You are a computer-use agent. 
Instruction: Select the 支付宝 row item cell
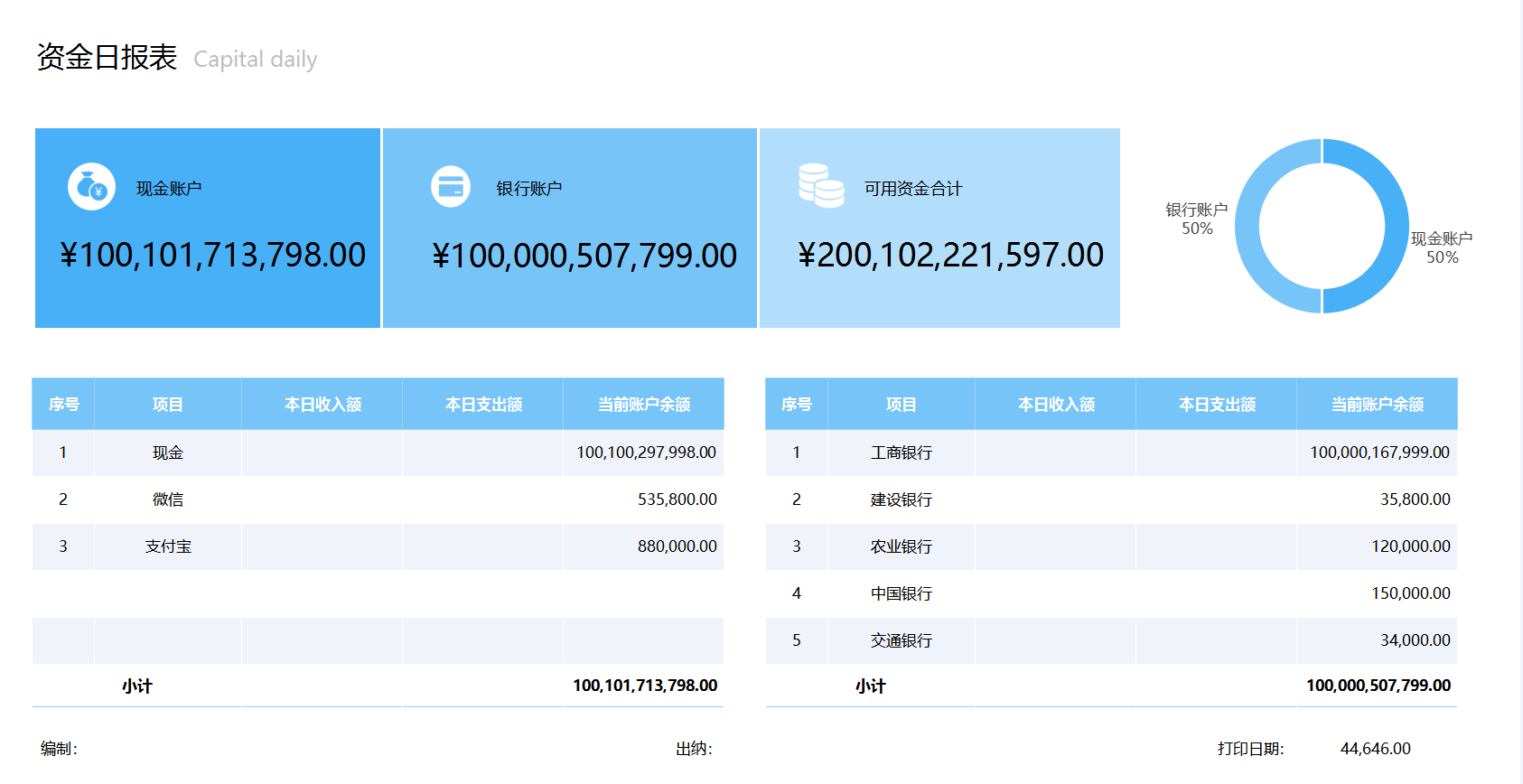pyautogui.click(x=168, y=546)
